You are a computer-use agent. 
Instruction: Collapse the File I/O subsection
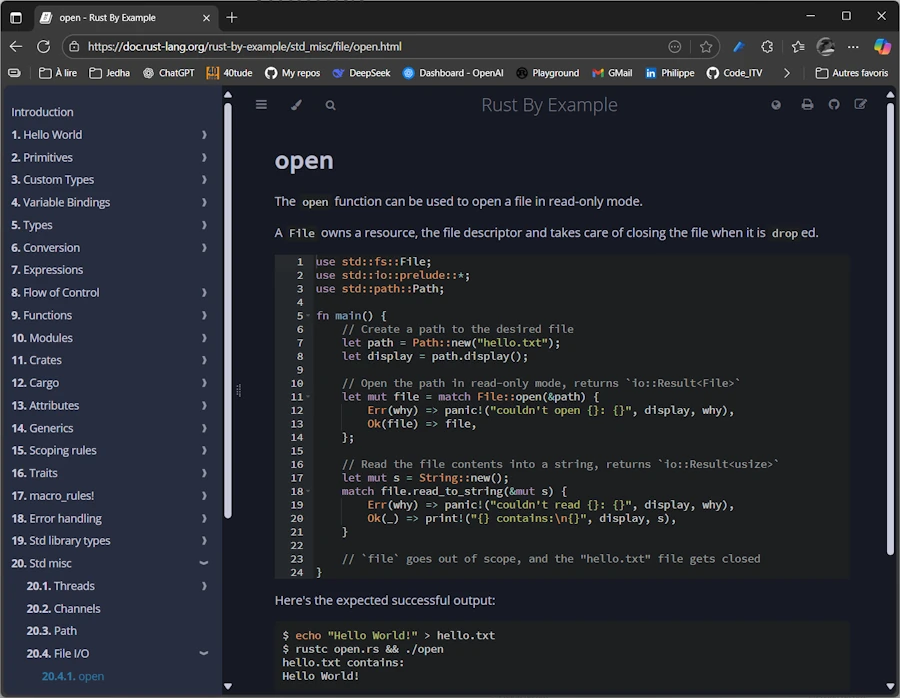(x=204, y=654)
